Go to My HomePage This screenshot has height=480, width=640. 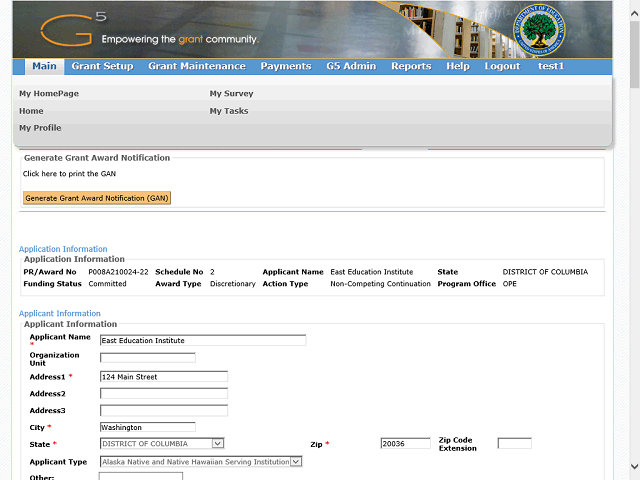pyautogui.click(x=49, y=93)
